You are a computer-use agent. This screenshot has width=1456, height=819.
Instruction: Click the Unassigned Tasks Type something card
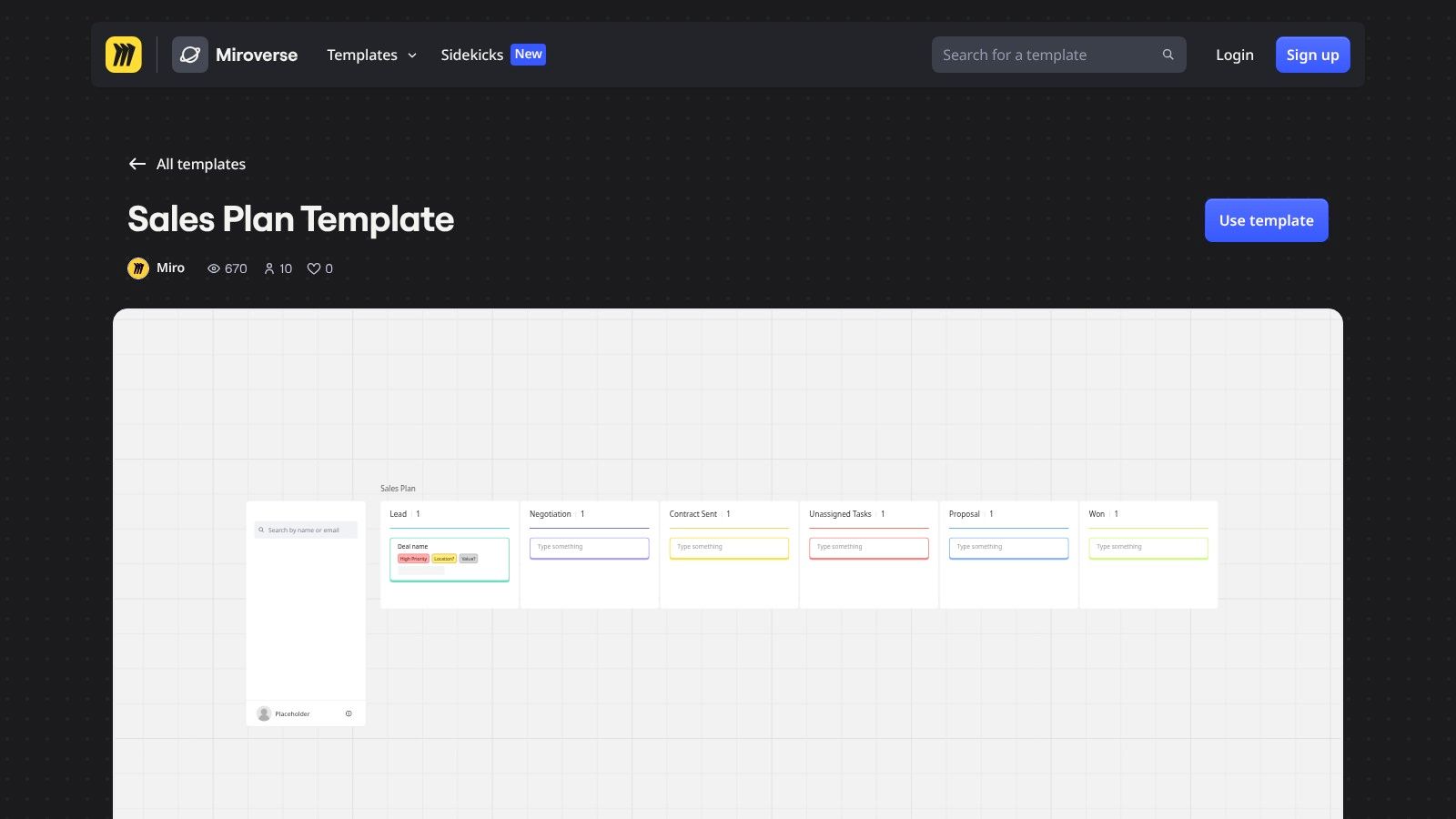[869, 548]
